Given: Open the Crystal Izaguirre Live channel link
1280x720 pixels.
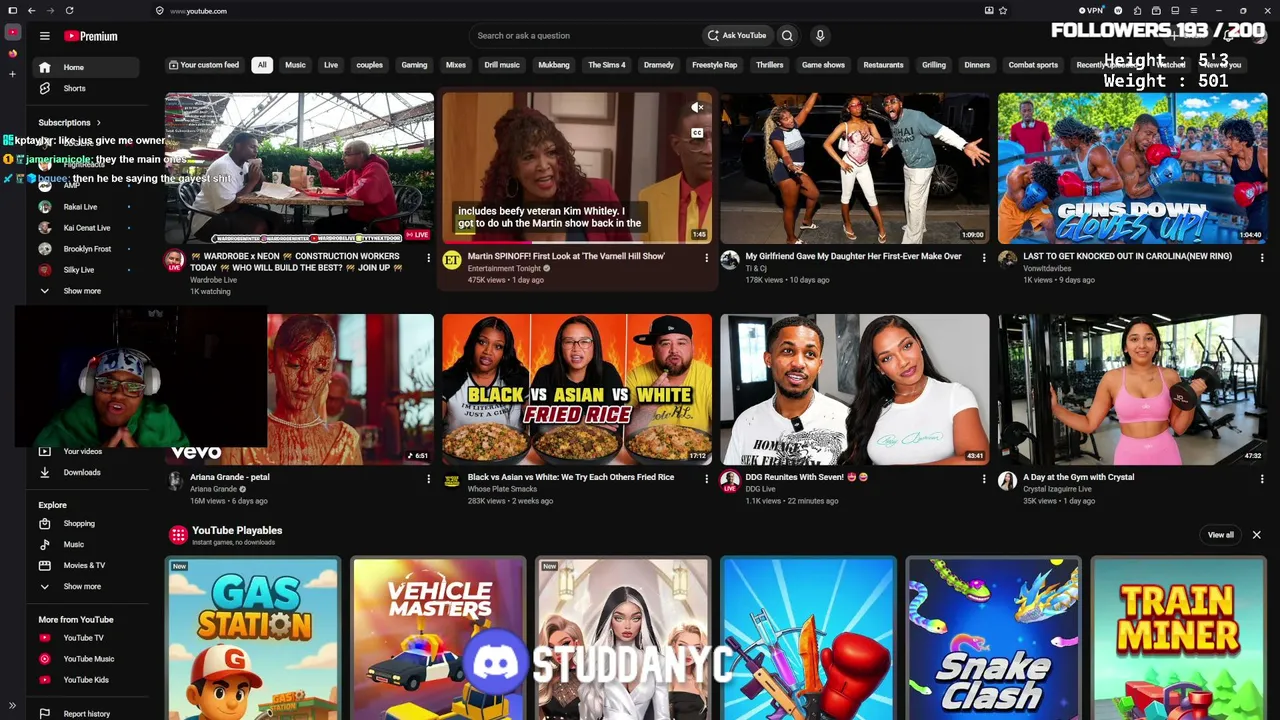Looking at the screenshot, I should point(1057,489).
